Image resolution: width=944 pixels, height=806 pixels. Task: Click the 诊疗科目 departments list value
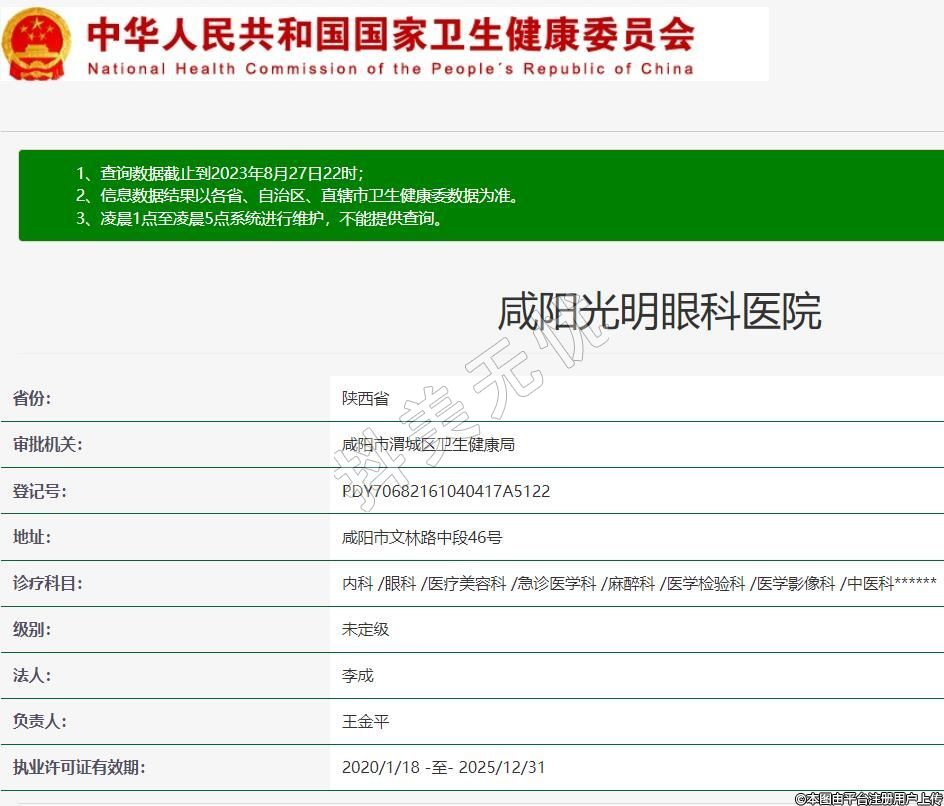point(639,583)
